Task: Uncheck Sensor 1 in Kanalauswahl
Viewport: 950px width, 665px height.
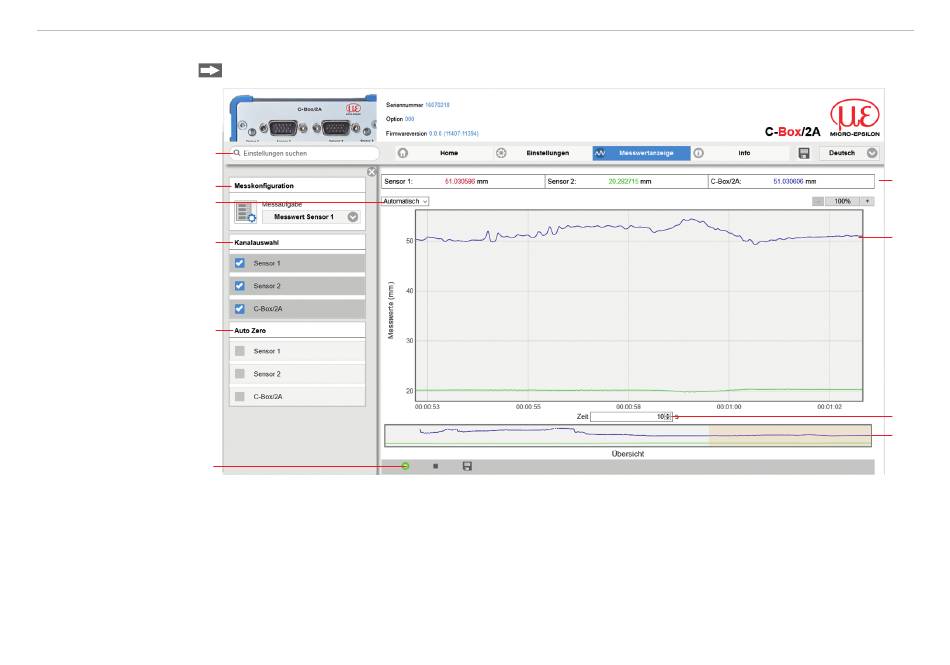Action: pos(240,263)
